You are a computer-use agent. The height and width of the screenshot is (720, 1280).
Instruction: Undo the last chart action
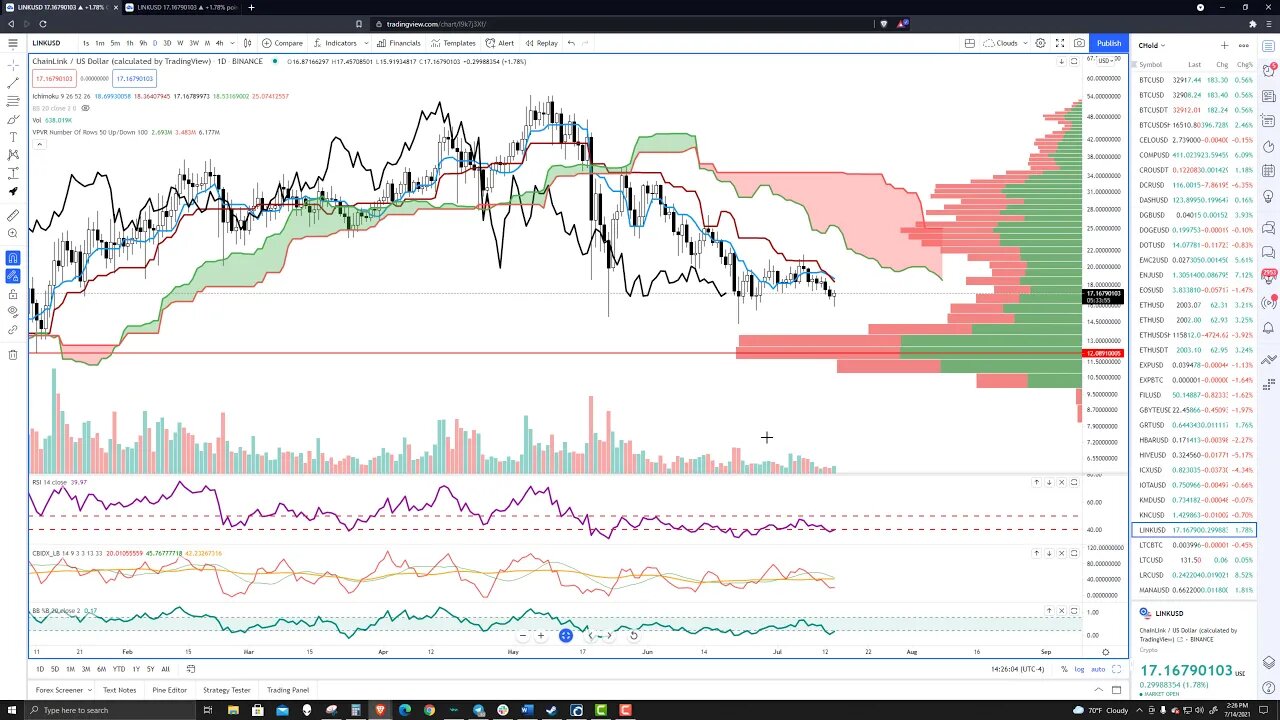coord(571,43)
